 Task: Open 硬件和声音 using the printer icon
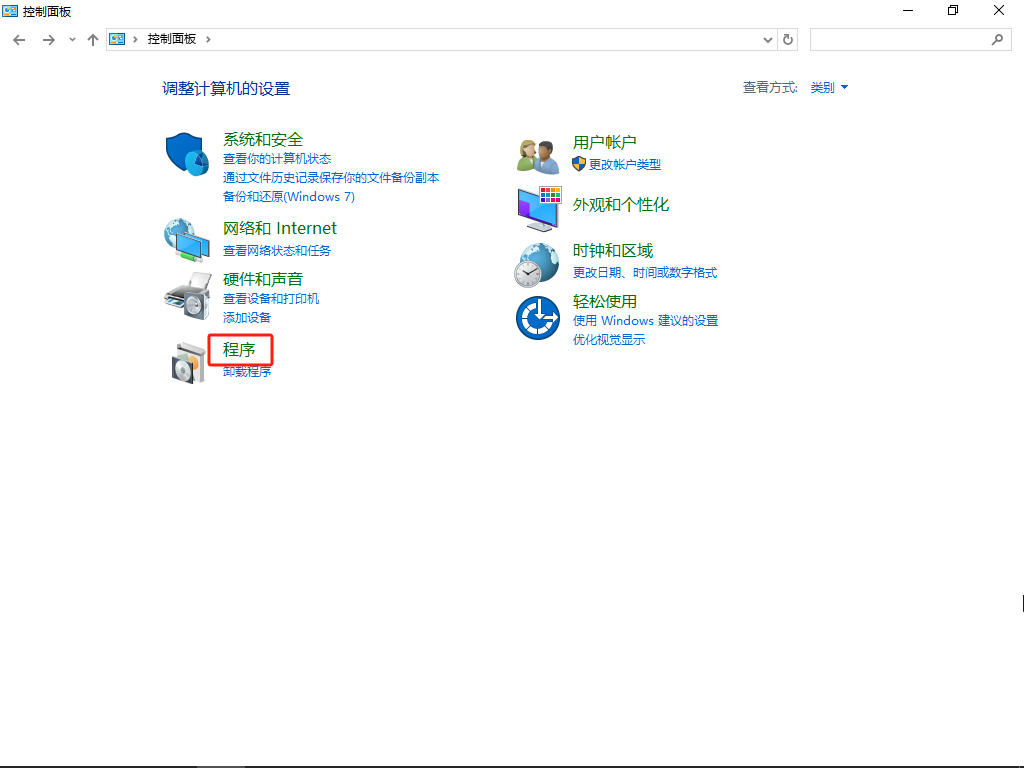186,295
